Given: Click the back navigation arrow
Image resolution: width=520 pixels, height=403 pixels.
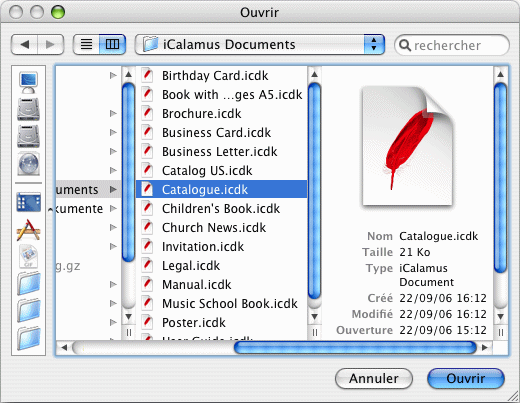Looking at the screenshot, I should tap(24, 44).
